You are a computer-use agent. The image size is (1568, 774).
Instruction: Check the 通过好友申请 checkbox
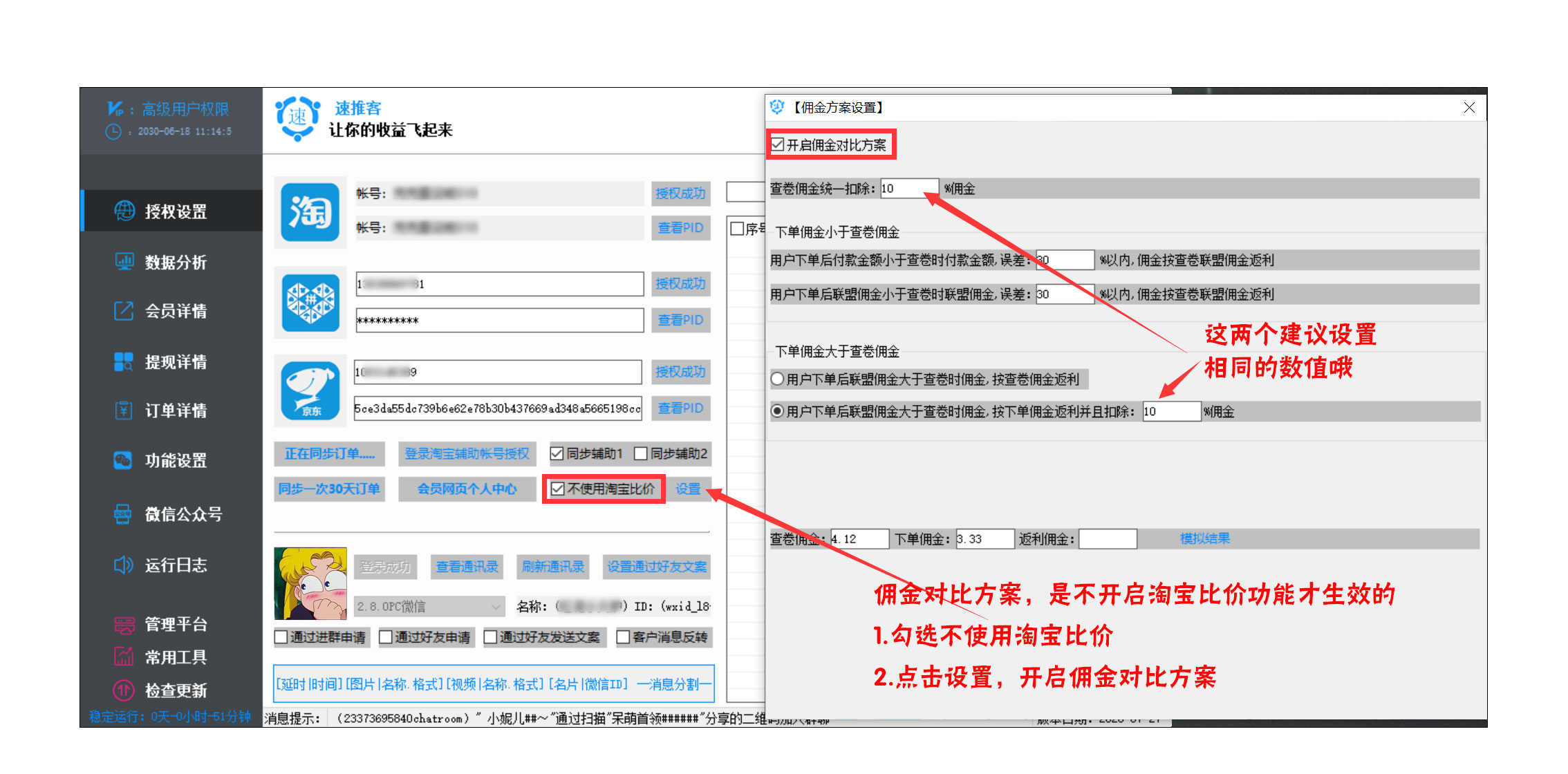(x=386, y=637)
